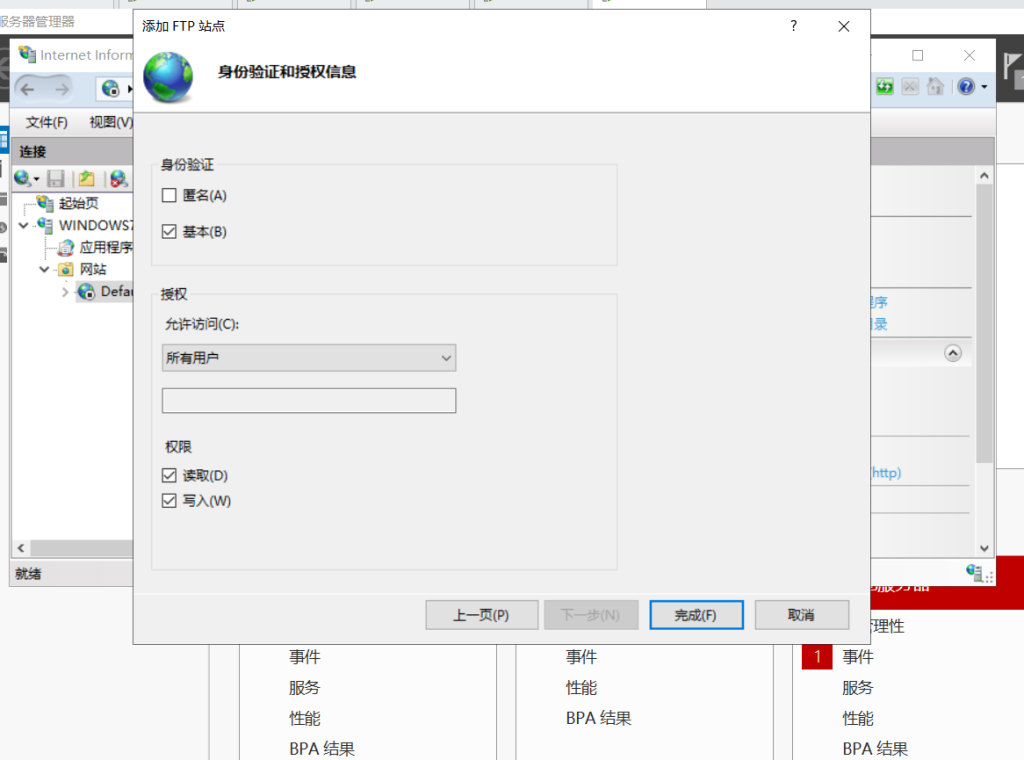This screenshot has width=1024, height=760.
Task: Click the Home icon in IIS toolbar
Action: pos(936,87)
